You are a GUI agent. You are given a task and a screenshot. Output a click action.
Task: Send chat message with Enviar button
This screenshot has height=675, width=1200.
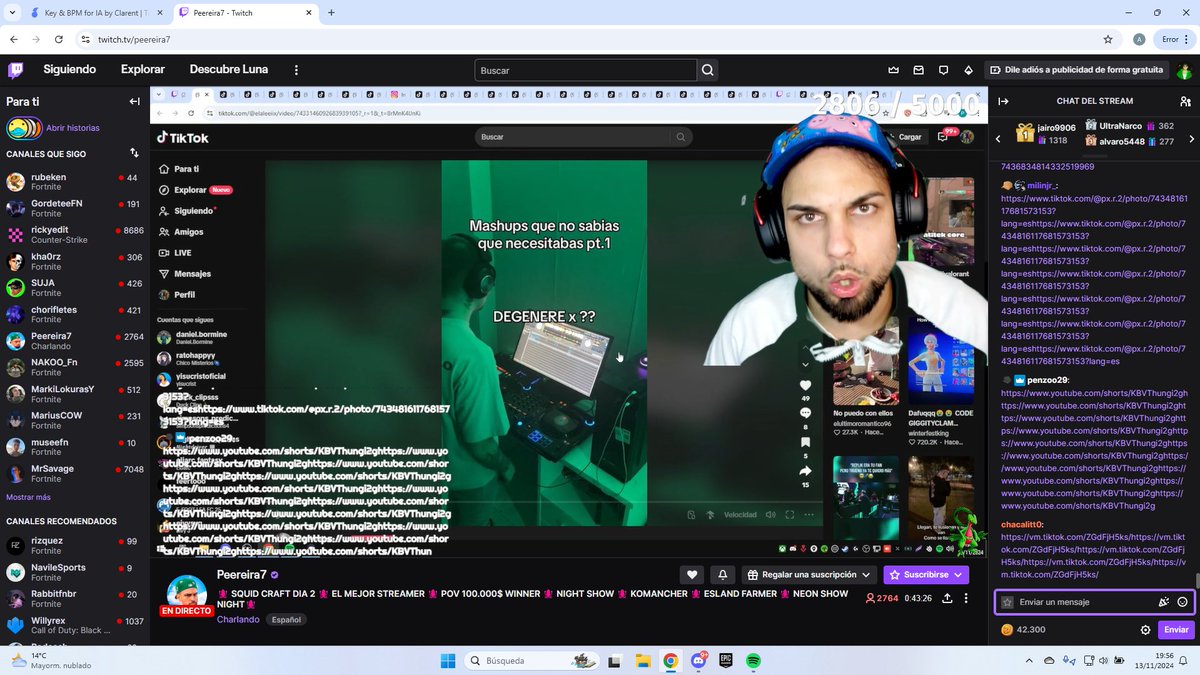(1176, 630)
